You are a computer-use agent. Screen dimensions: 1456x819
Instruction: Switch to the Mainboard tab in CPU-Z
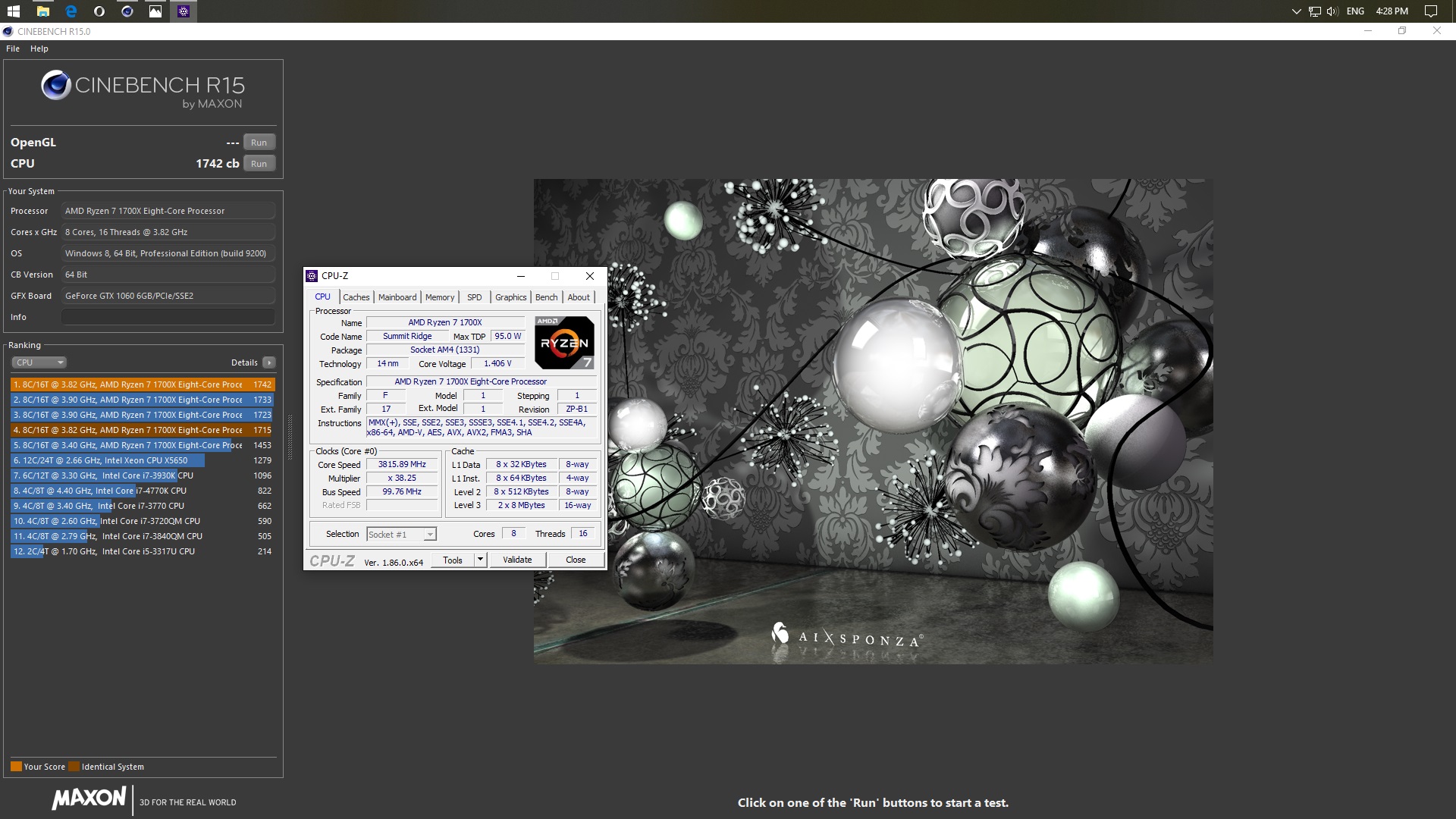coord(397,297)
